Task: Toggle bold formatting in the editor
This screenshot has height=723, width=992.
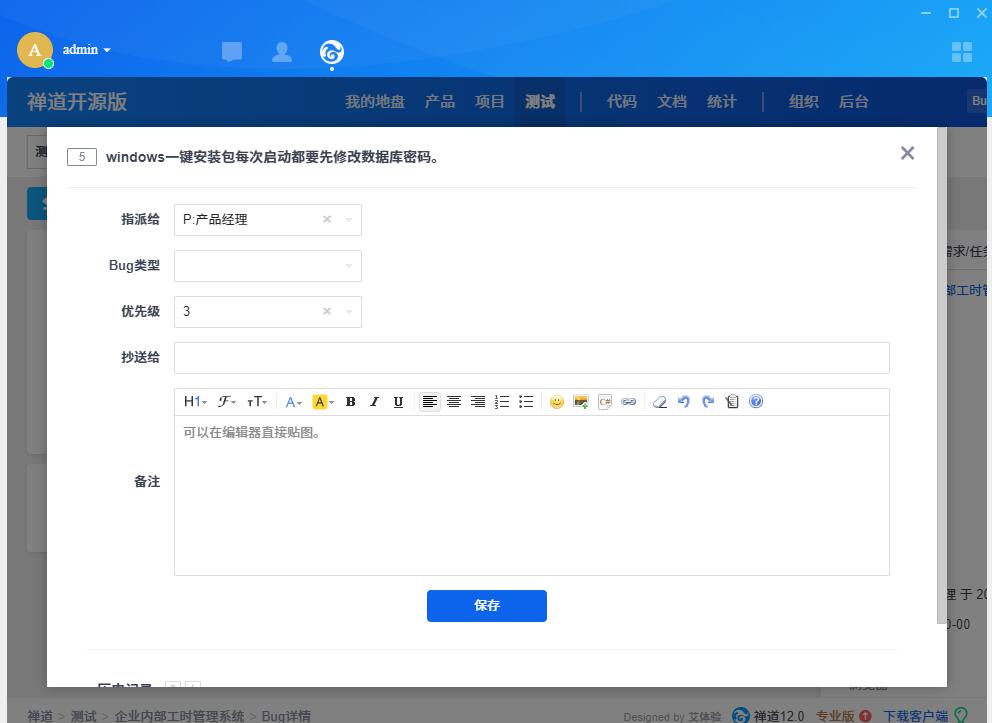Action: point(350,402)
